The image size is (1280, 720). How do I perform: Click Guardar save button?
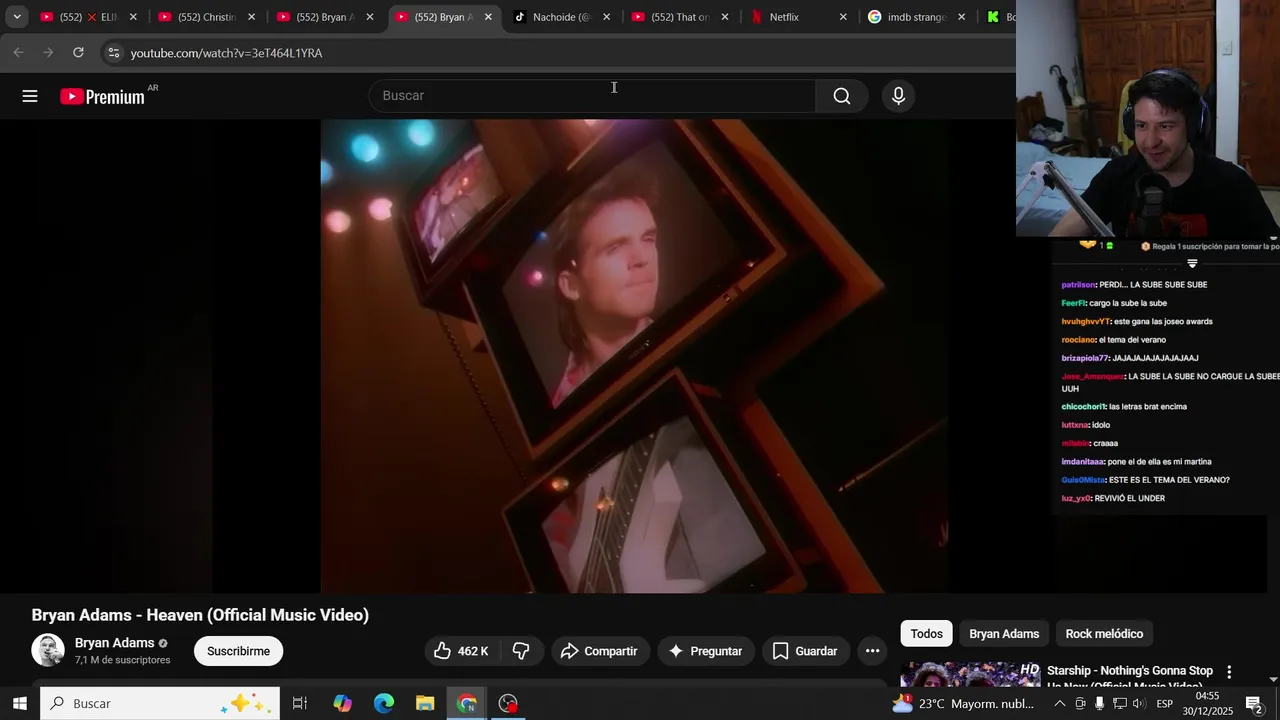coord(805,651)
